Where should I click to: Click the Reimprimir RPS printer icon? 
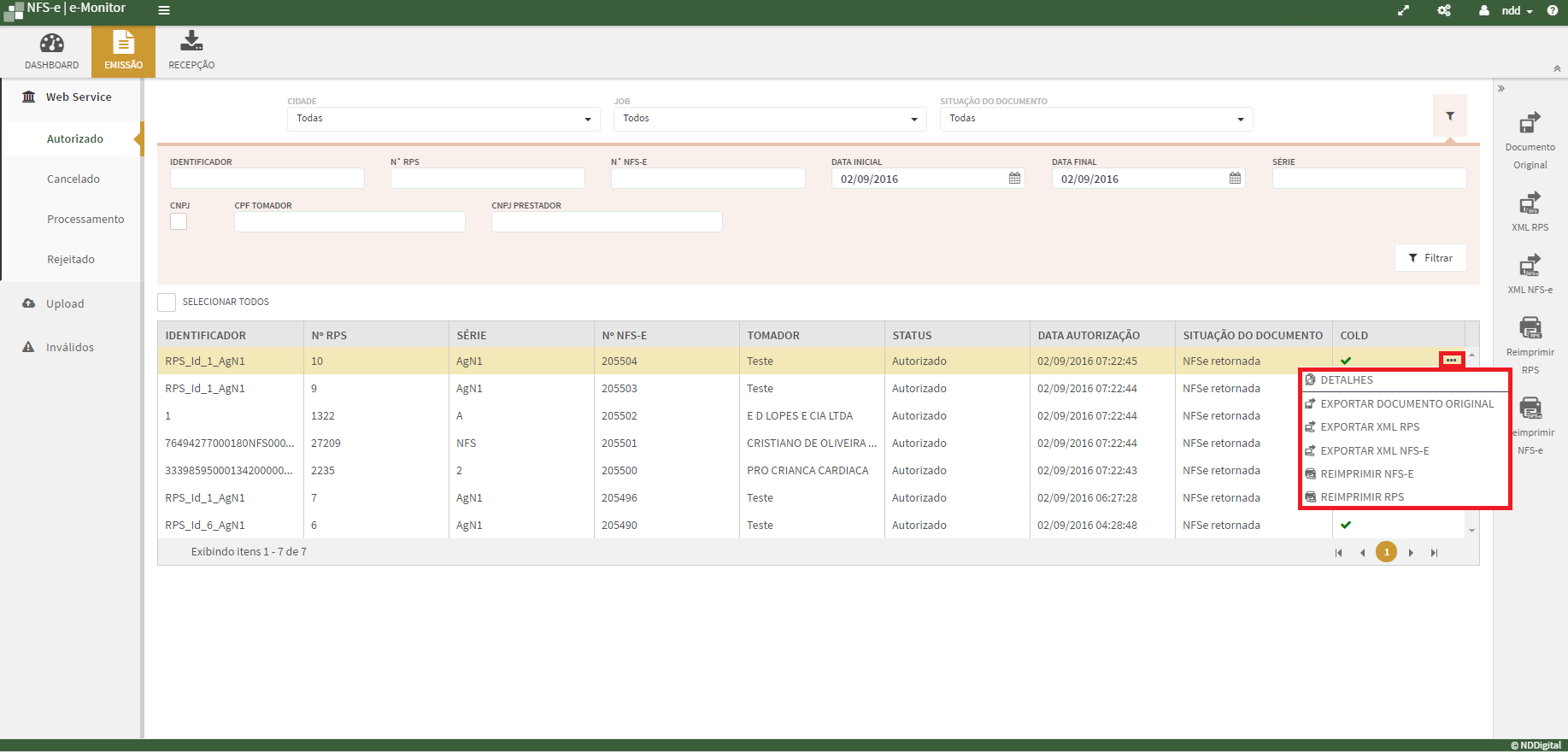coord(1530,328)
